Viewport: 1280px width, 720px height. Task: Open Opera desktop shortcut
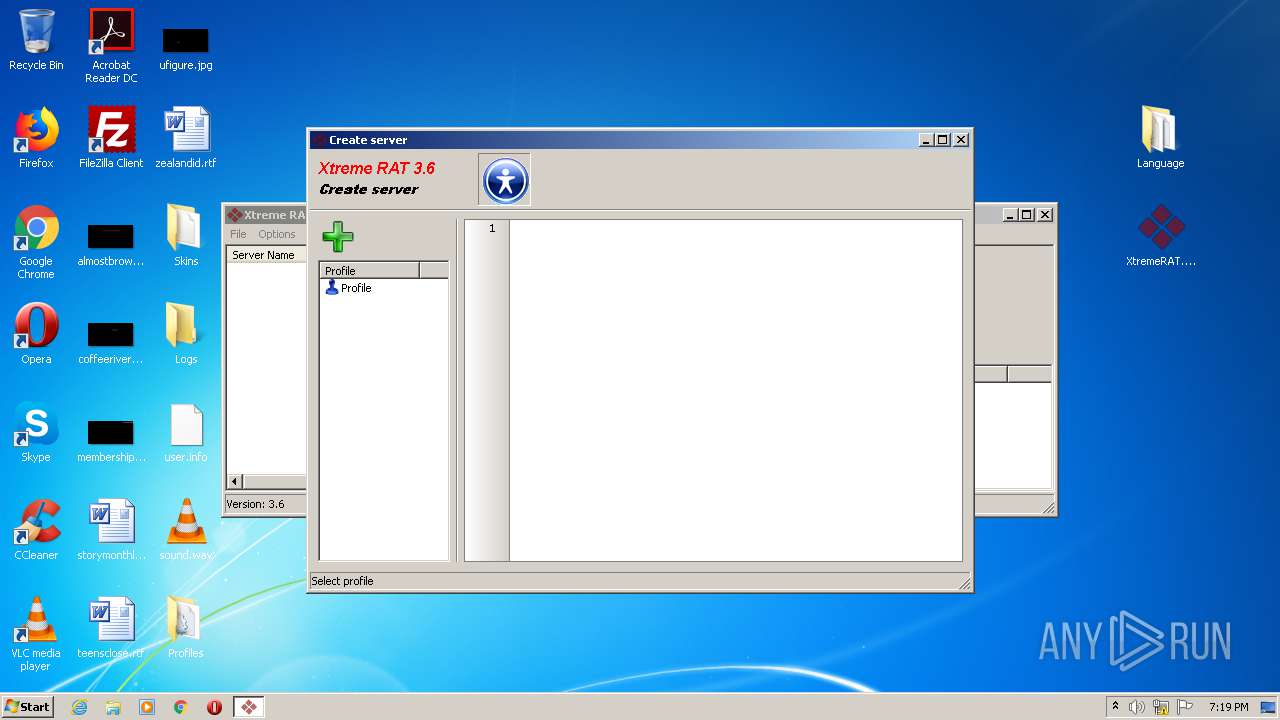(x=36, y=334)
